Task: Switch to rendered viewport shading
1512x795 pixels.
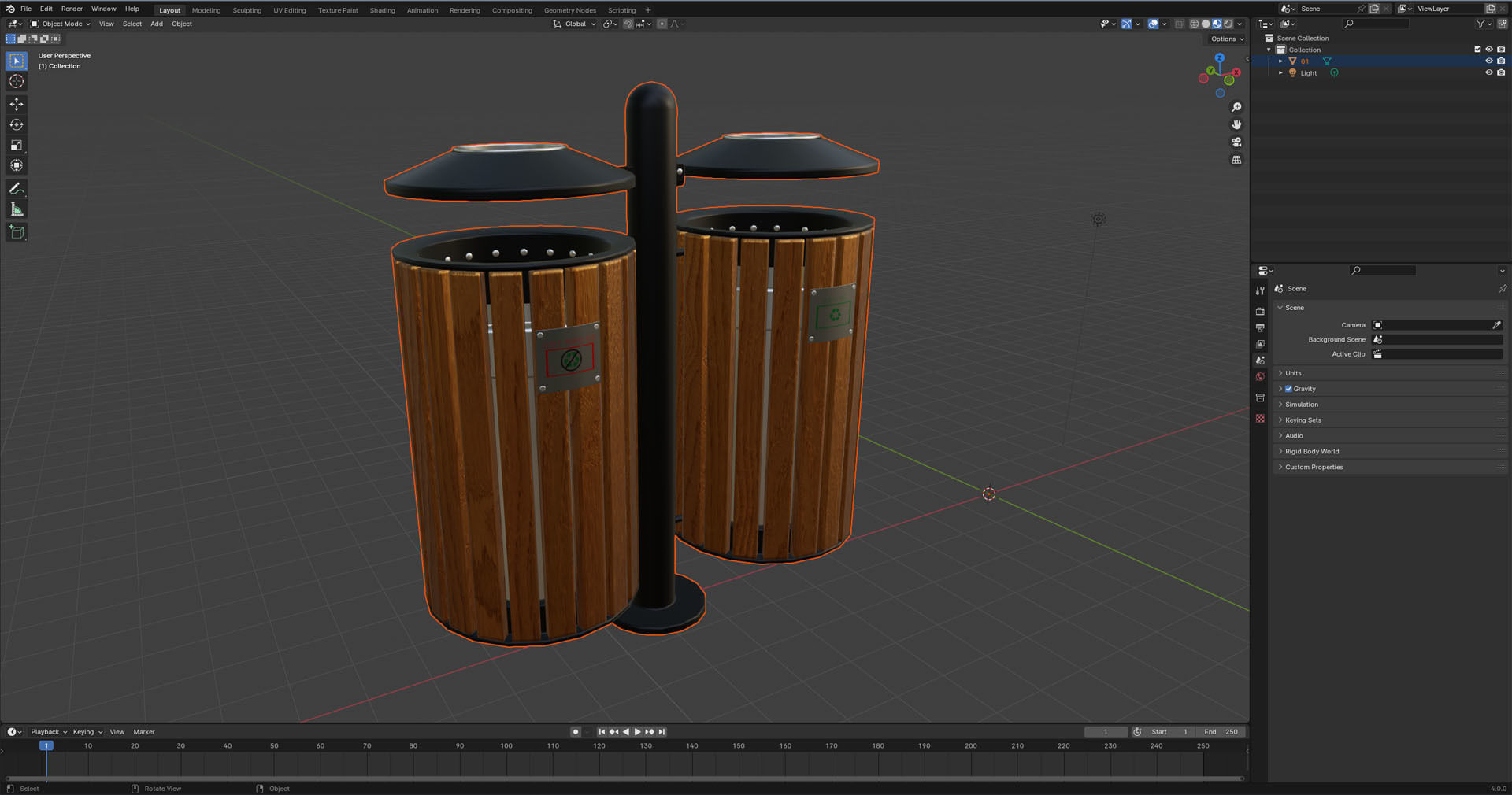Action: click(1228, 24)
